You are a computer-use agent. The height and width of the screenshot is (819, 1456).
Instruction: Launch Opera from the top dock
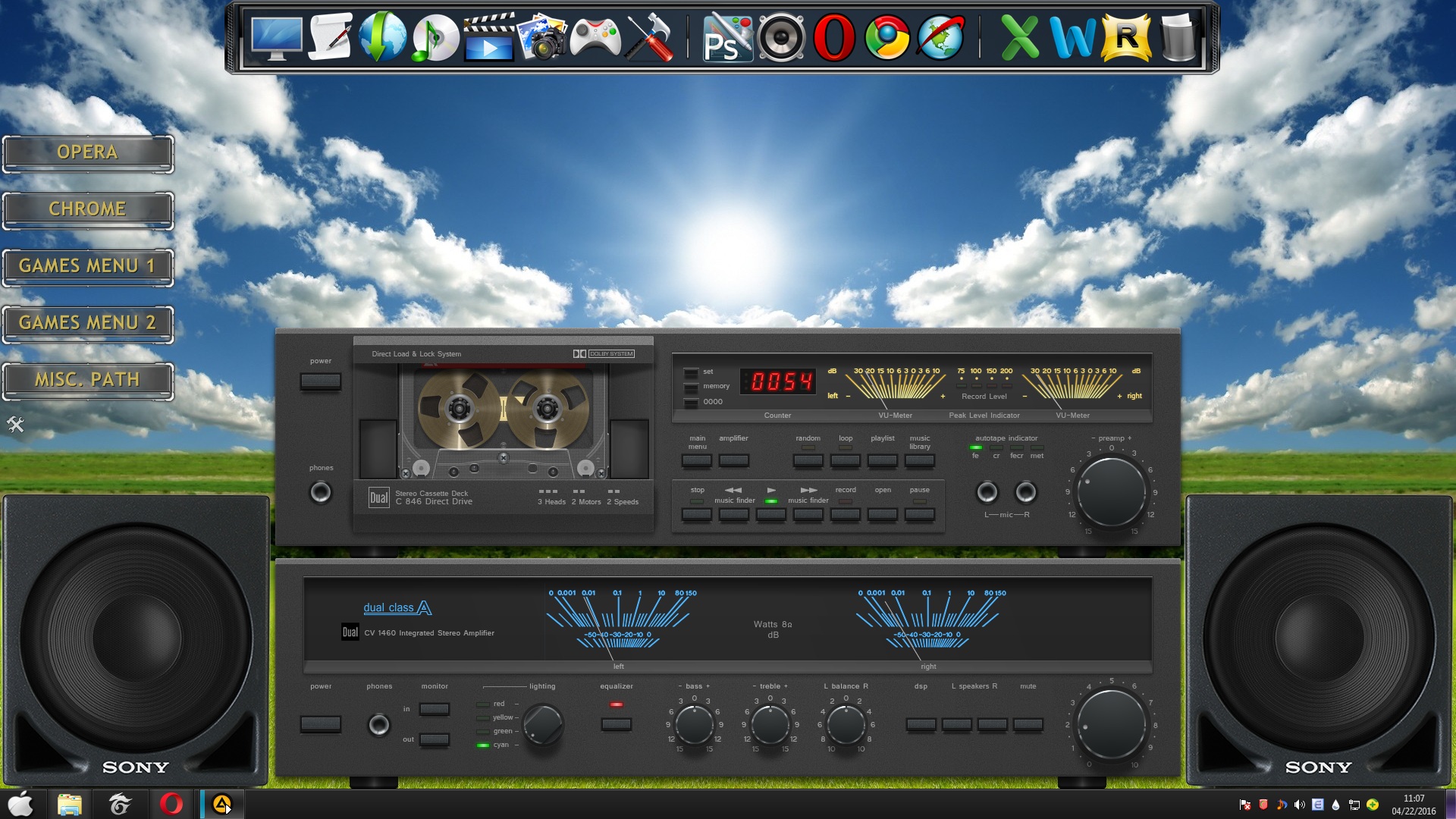(x=834, y=37)
